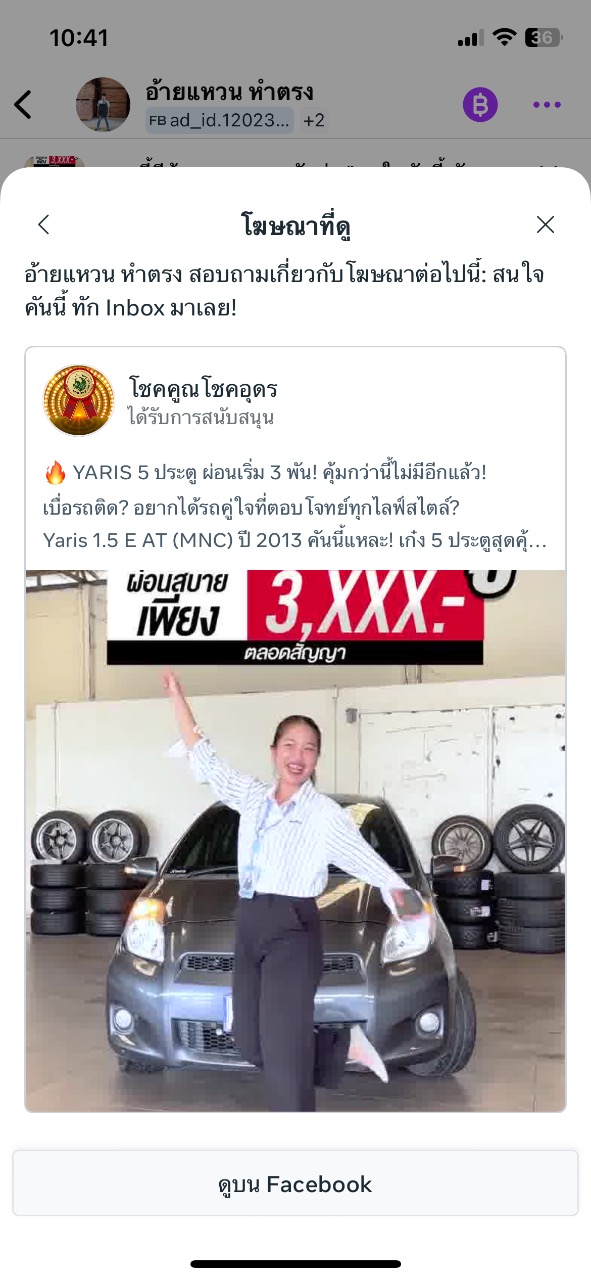Tap the 3,XXX.- price banner

coord(365,604)
